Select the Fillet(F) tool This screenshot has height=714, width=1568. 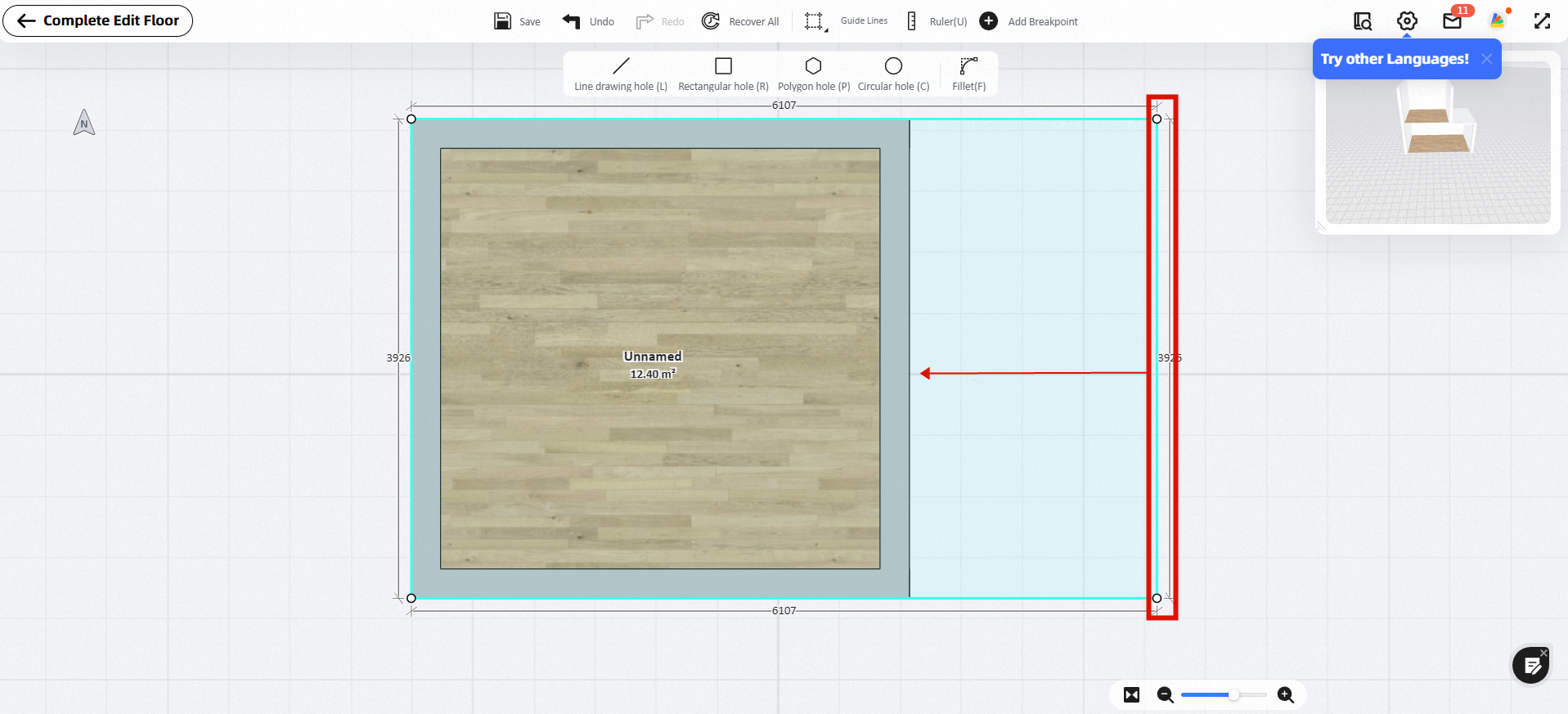click(x=969, y=74)
